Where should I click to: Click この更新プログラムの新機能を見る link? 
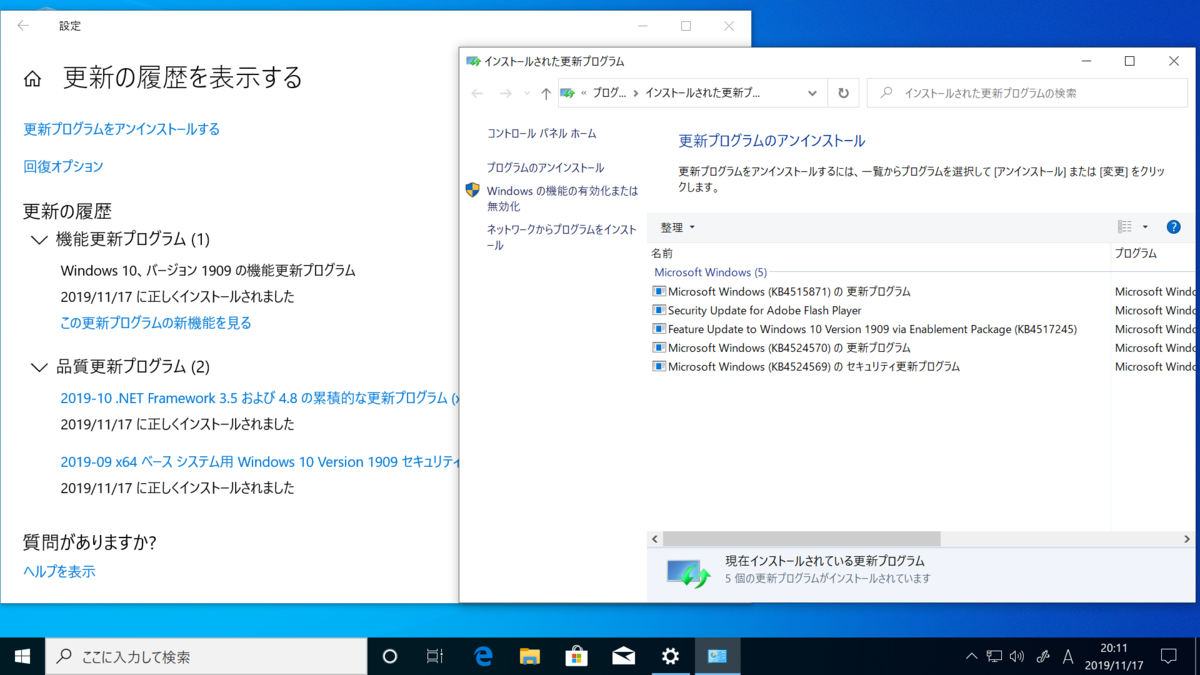tap(156, 323)
